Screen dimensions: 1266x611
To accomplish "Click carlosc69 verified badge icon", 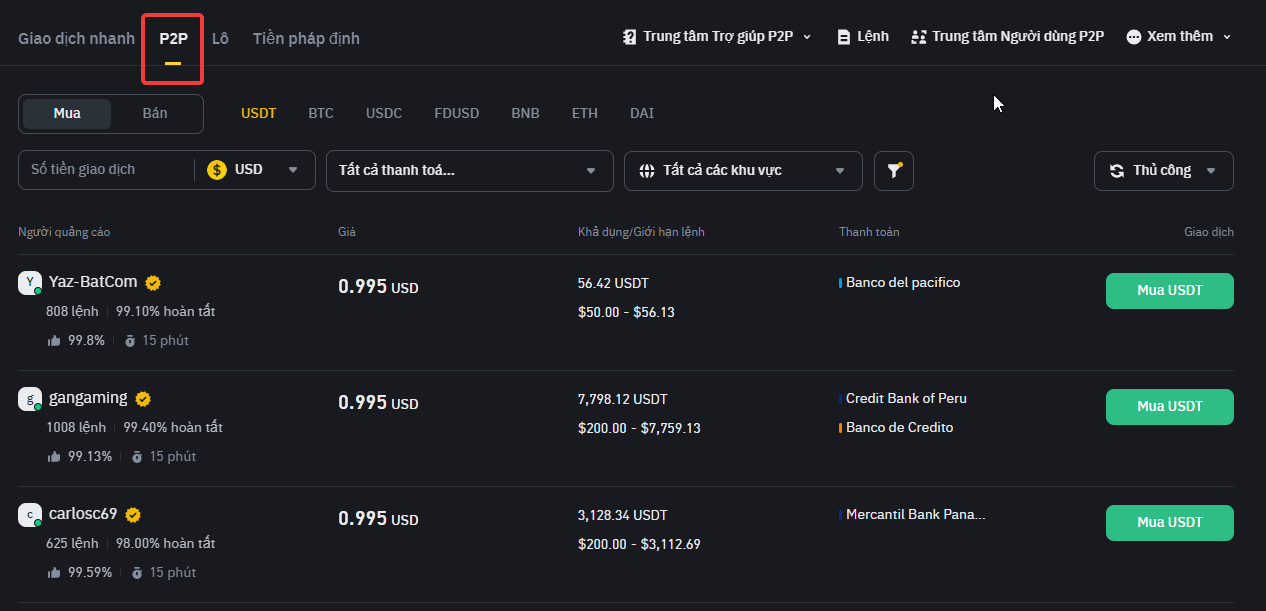I will (x=133, y=515).
